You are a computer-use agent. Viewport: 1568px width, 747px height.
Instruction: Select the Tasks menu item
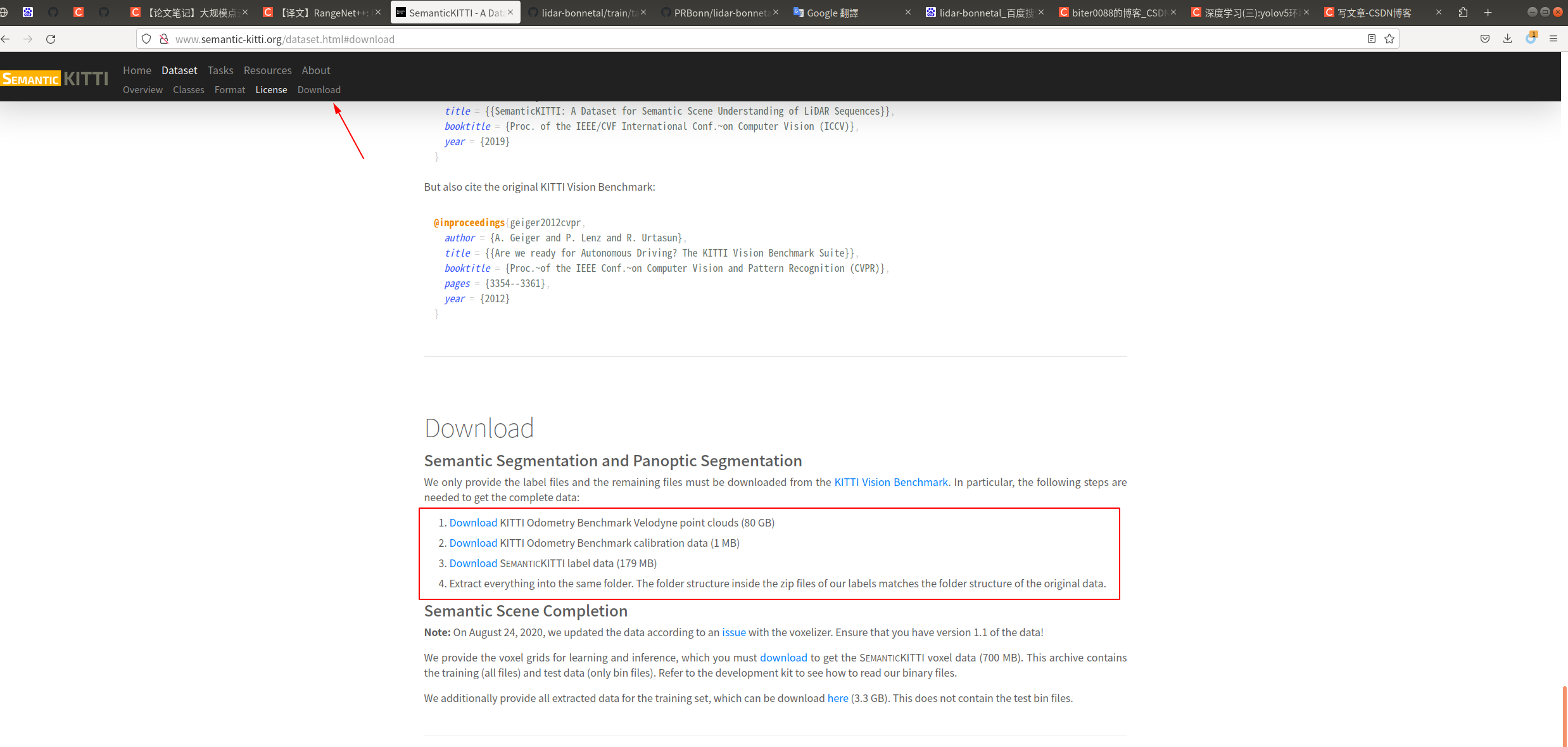coord(219,70)
